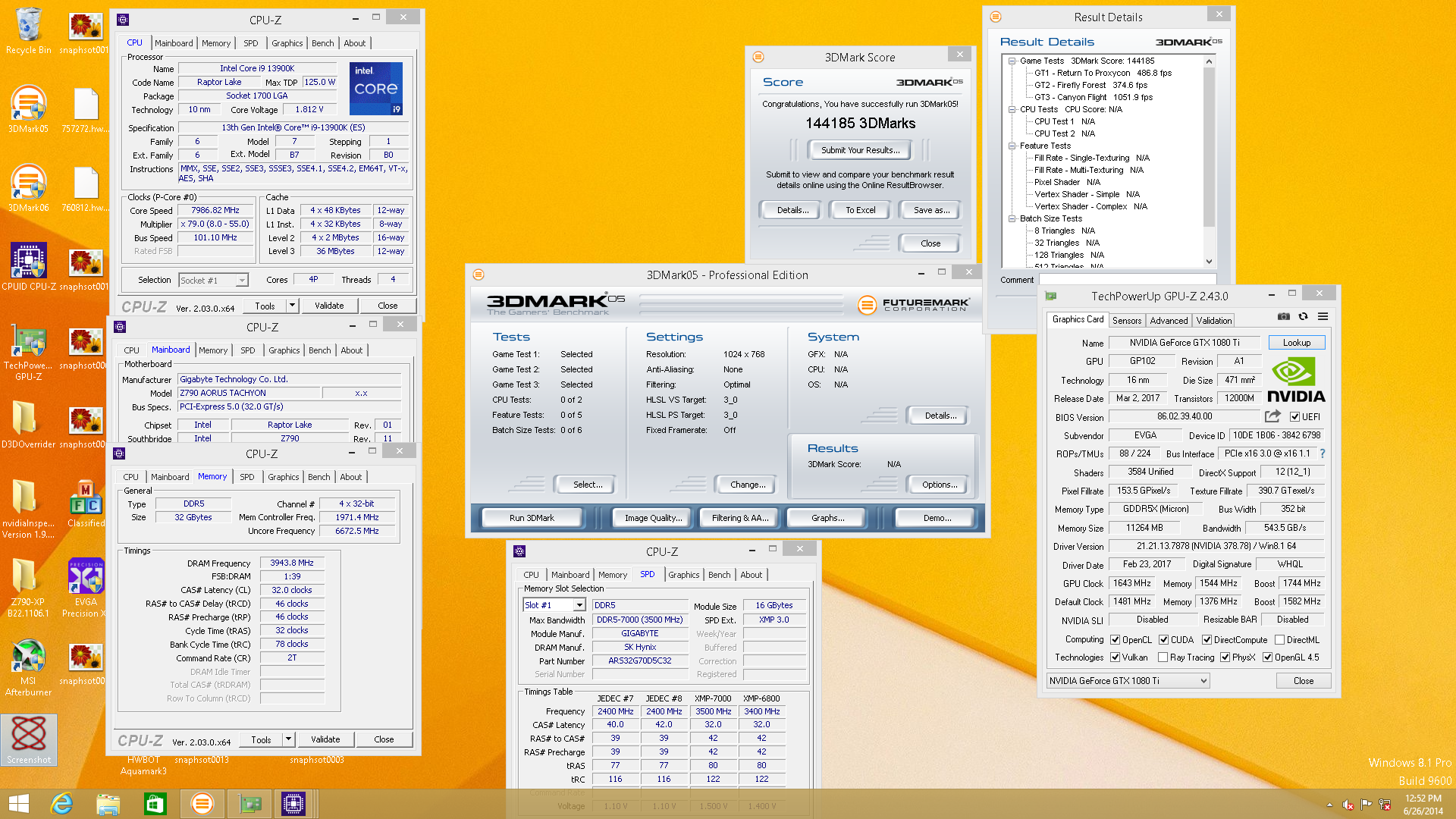The width and height of the screenshot is (1456, 819).
Task: Switch to the CPU-Z taskbar button
Action: coord(293,804)
